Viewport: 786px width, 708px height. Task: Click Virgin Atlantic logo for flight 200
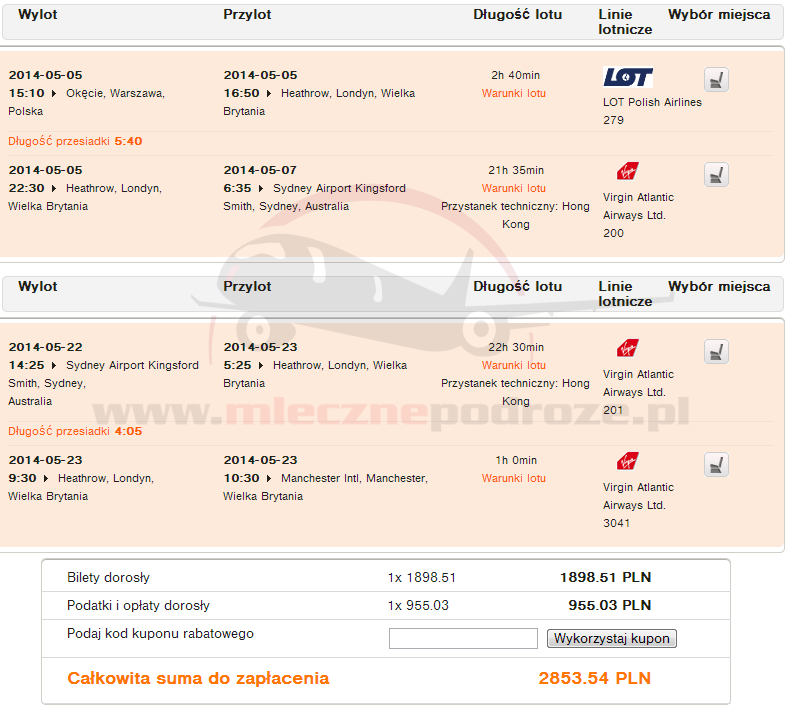pos(627,171)
